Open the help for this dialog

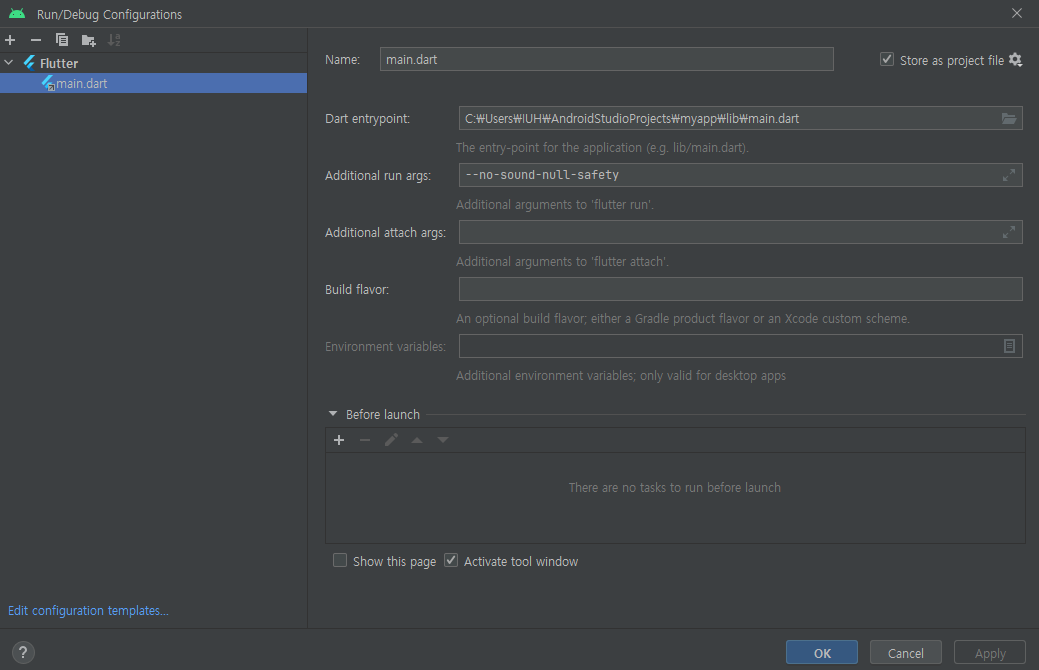pos(23,652)
